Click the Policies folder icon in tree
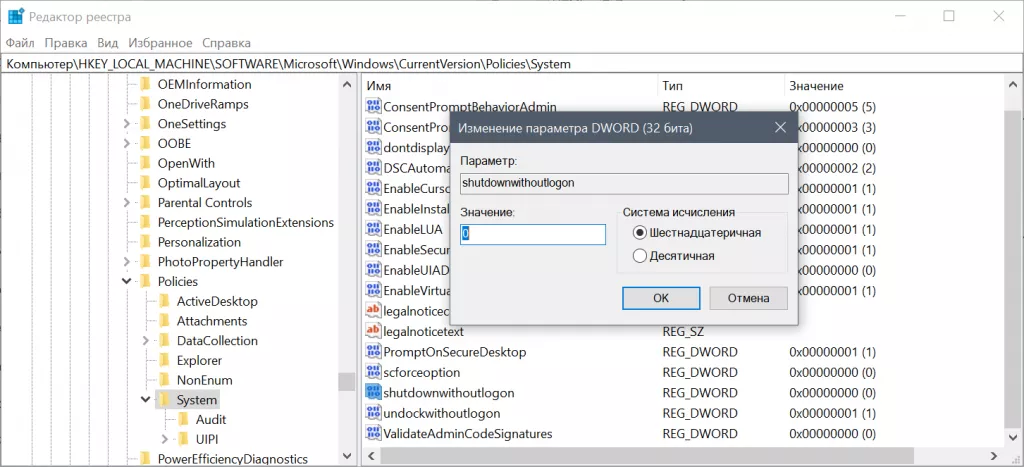The height and width of the screenshot is (467, 1024). [145, 282]
